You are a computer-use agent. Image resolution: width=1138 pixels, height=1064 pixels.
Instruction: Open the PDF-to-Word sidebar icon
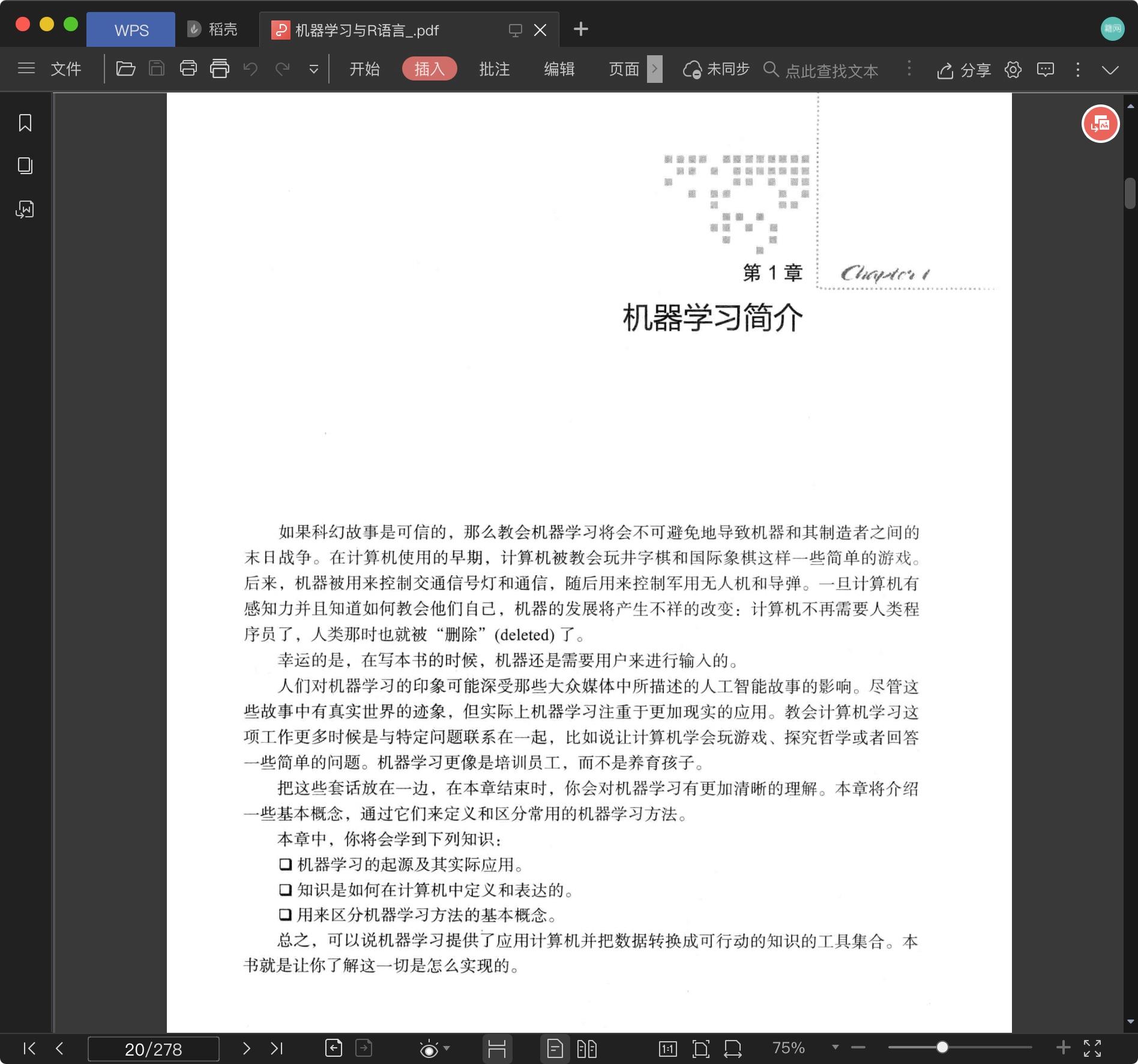25,209
